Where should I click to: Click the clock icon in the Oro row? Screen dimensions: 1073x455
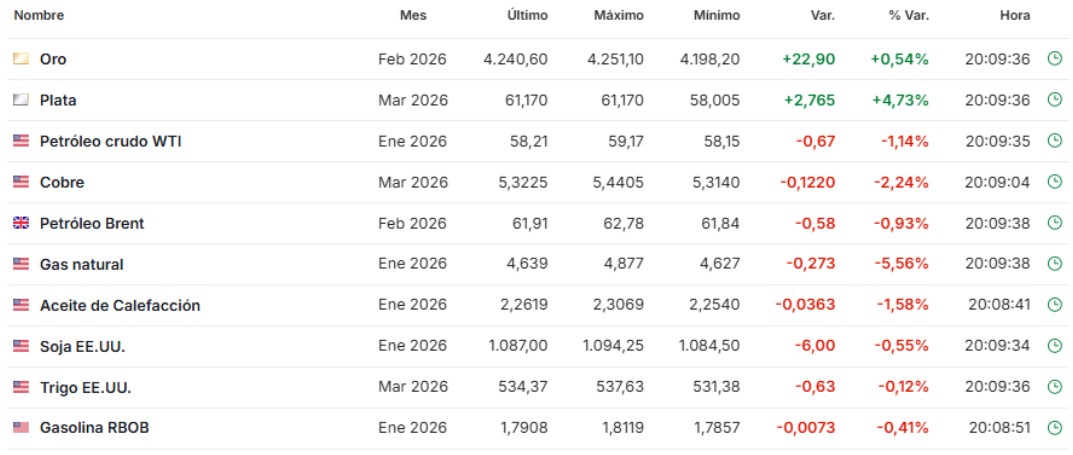[x=1053, y=59]
